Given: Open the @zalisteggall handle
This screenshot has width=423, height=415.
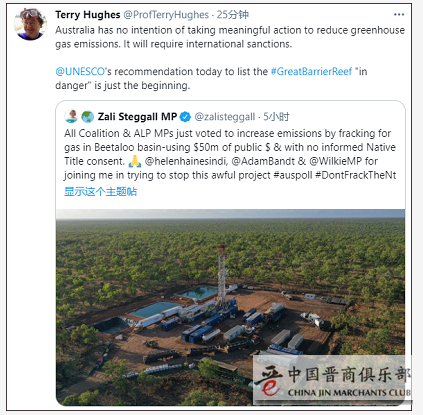Looking at the screenshot, I should (225, 117).
